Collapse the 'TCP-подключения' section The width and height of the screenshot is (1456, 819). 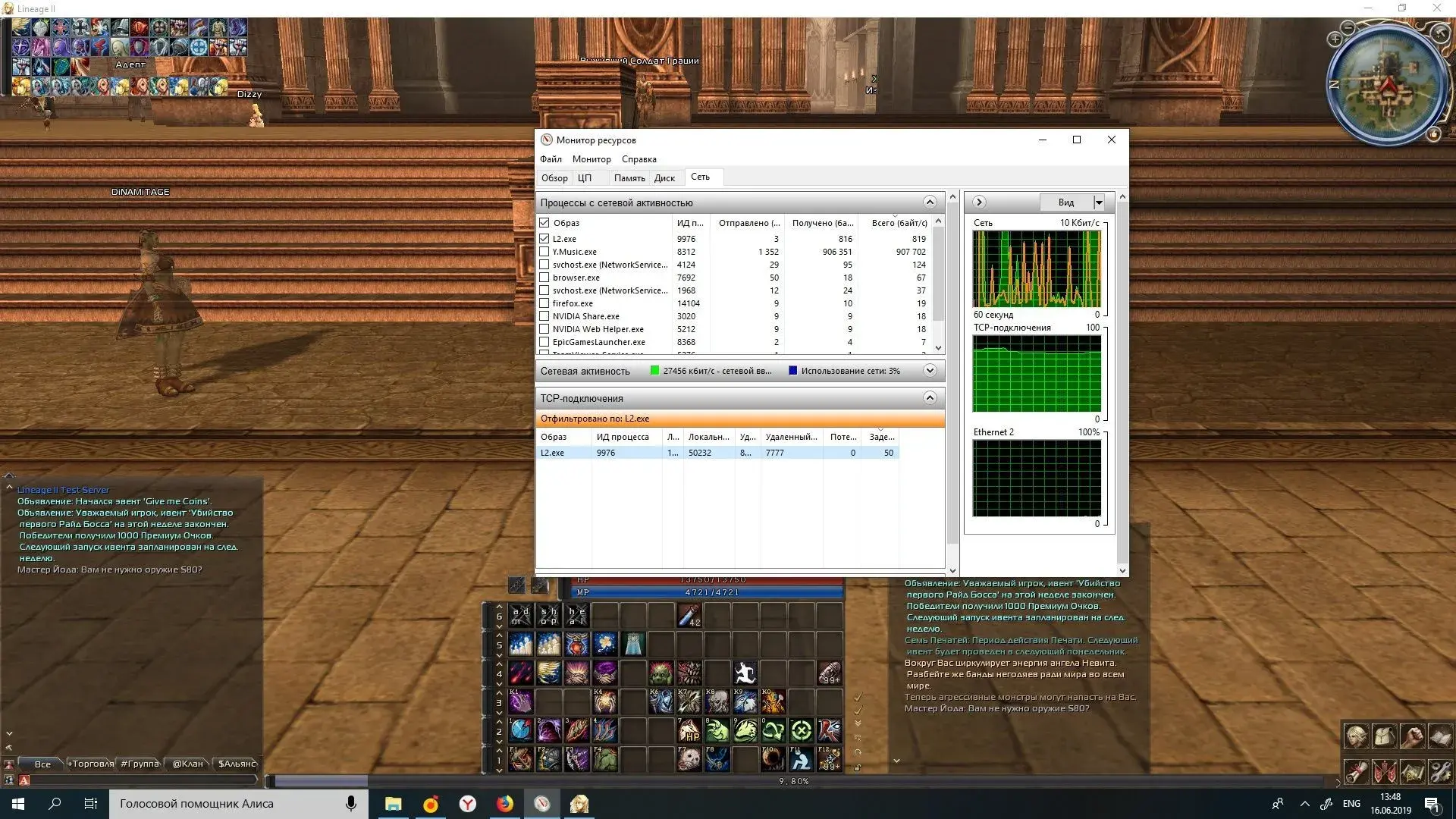coord(930,398)
